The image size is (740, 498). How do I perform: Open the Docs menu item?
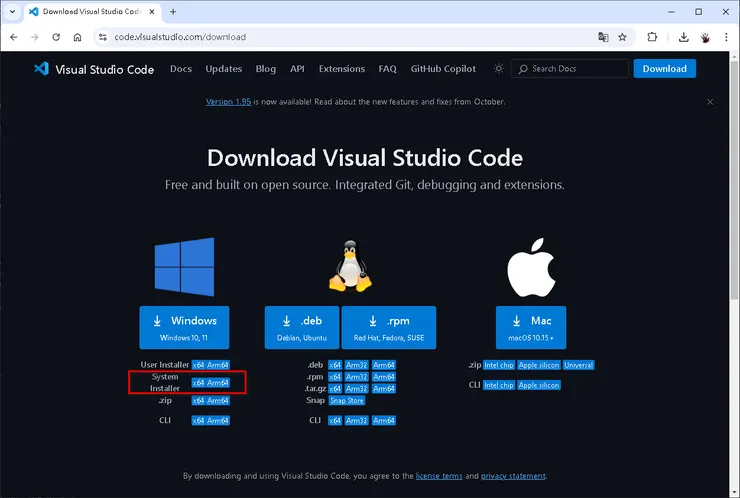[181, 69]
